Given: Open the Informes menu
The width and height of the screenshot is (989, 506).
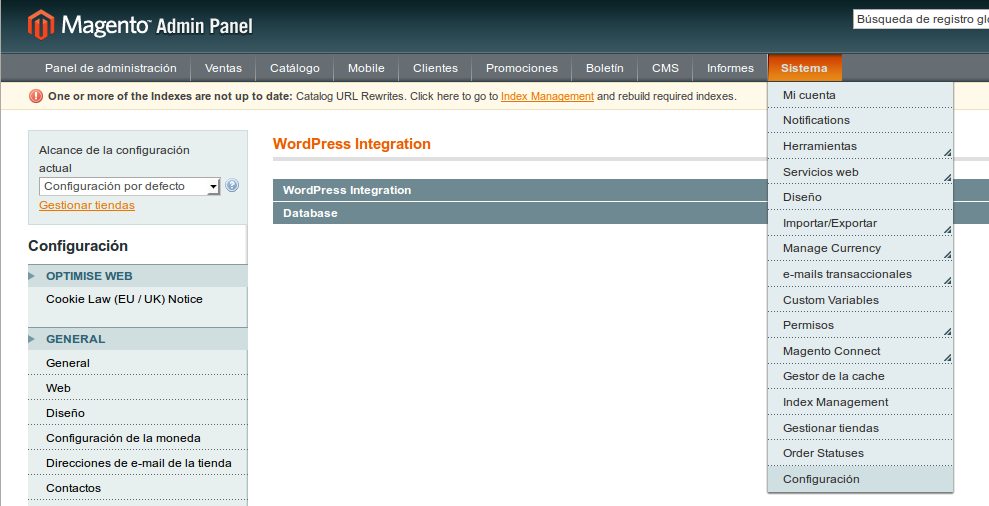Looking at the screenshot, I should point(730,68).
